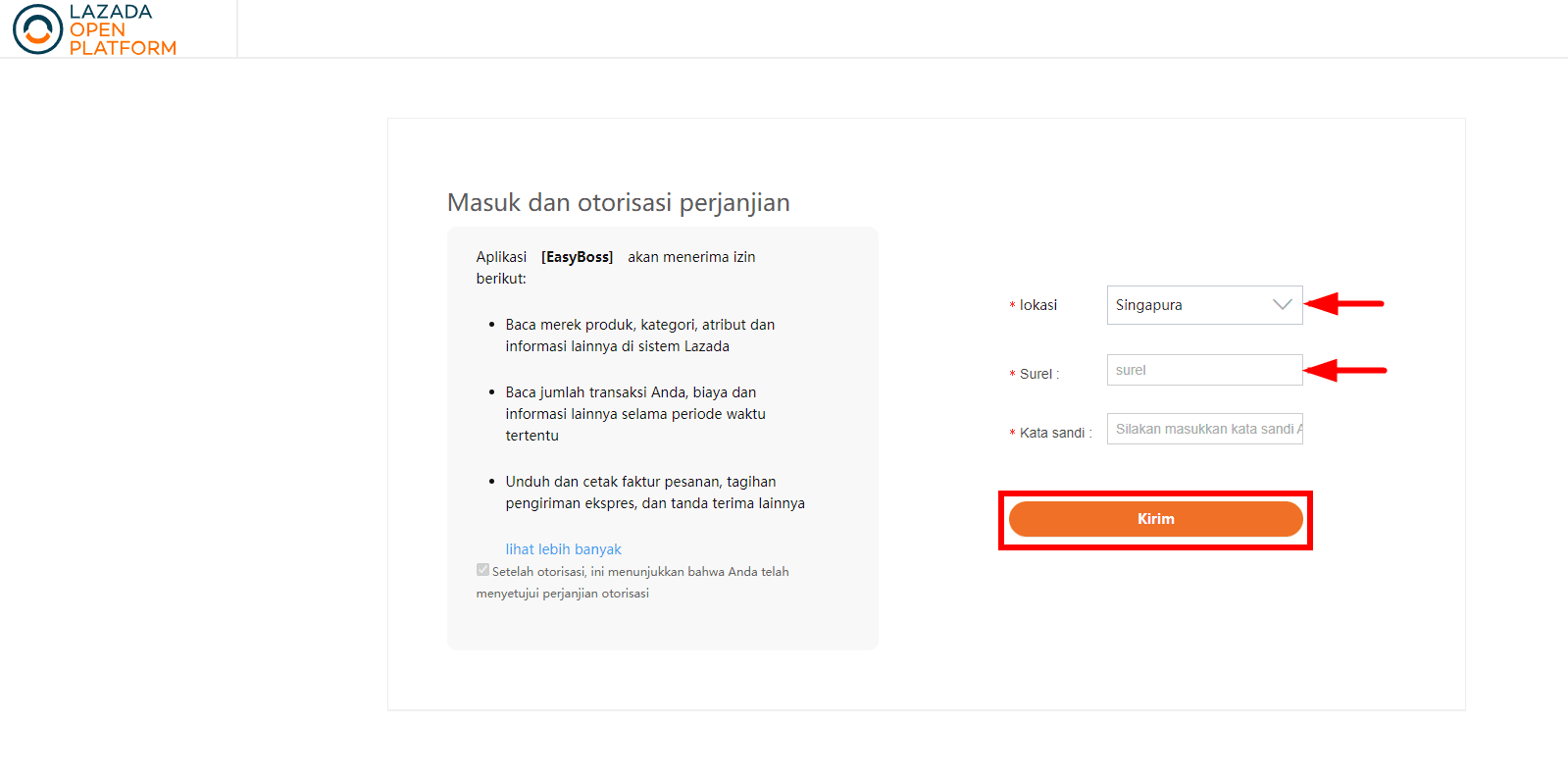The image size is (1568, 778).
Task: Open the lihat lebih banyak link
Action: [x=563, y=549]
